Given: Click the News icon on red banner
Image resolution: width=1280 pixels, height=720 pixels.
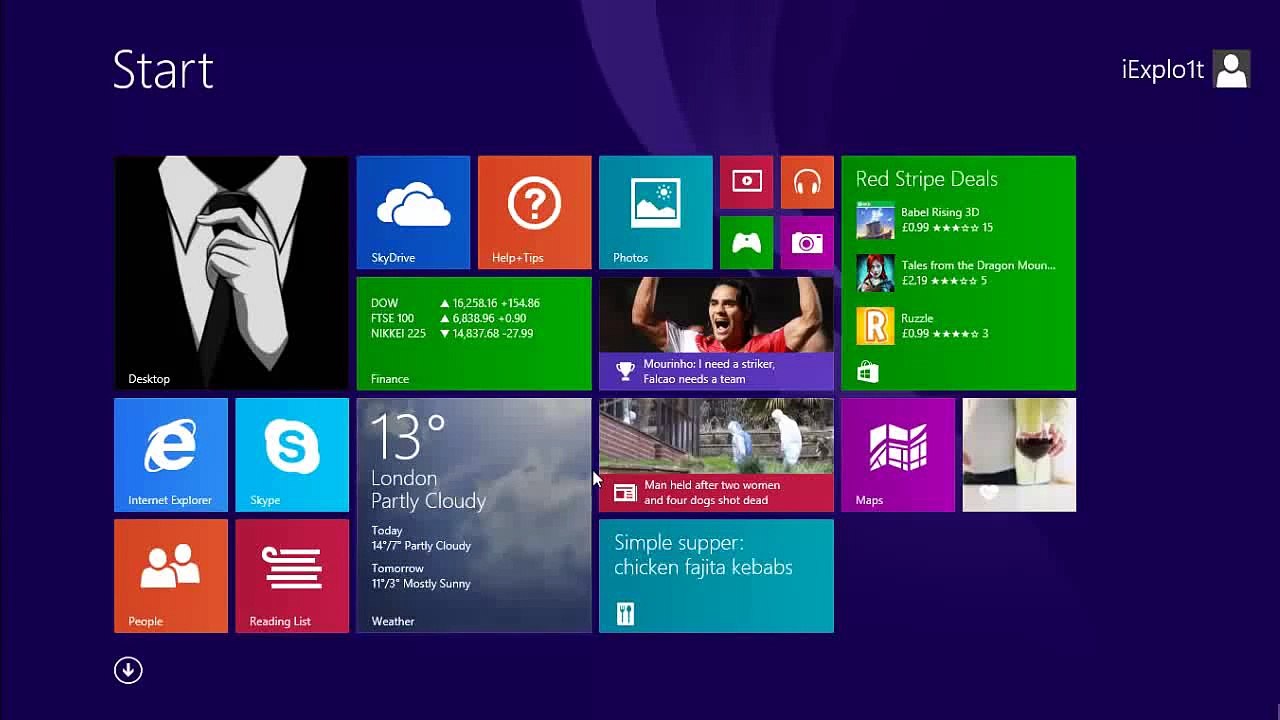Looking at the screenshot, I should (625, 493).
